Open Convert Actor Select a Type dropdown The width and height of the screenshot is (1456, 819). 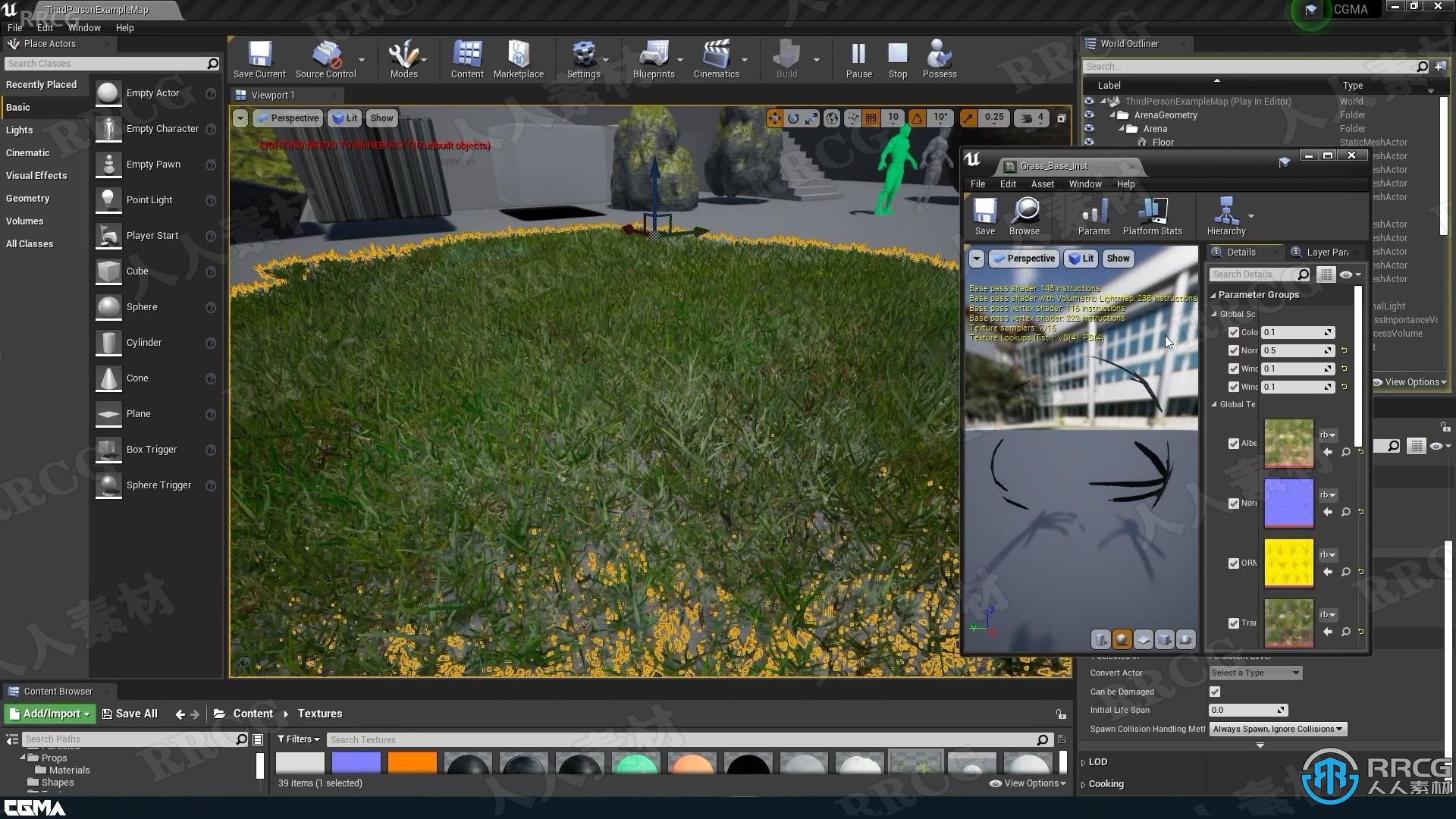(x=1255, y=673)
